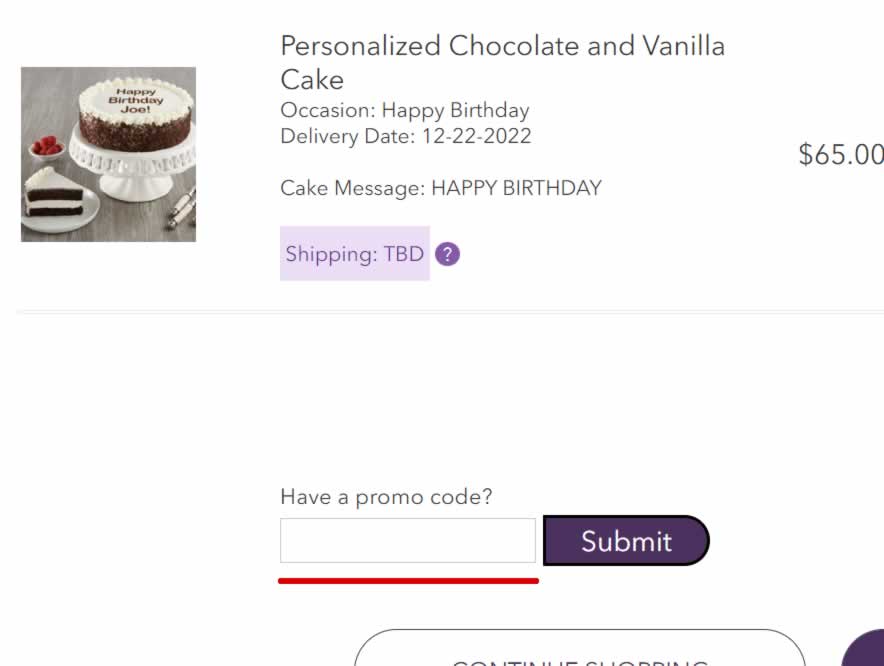884x666 pixels.
Task: Click the Delivery Date 12-22-2022 text
Action: point(406,136)
